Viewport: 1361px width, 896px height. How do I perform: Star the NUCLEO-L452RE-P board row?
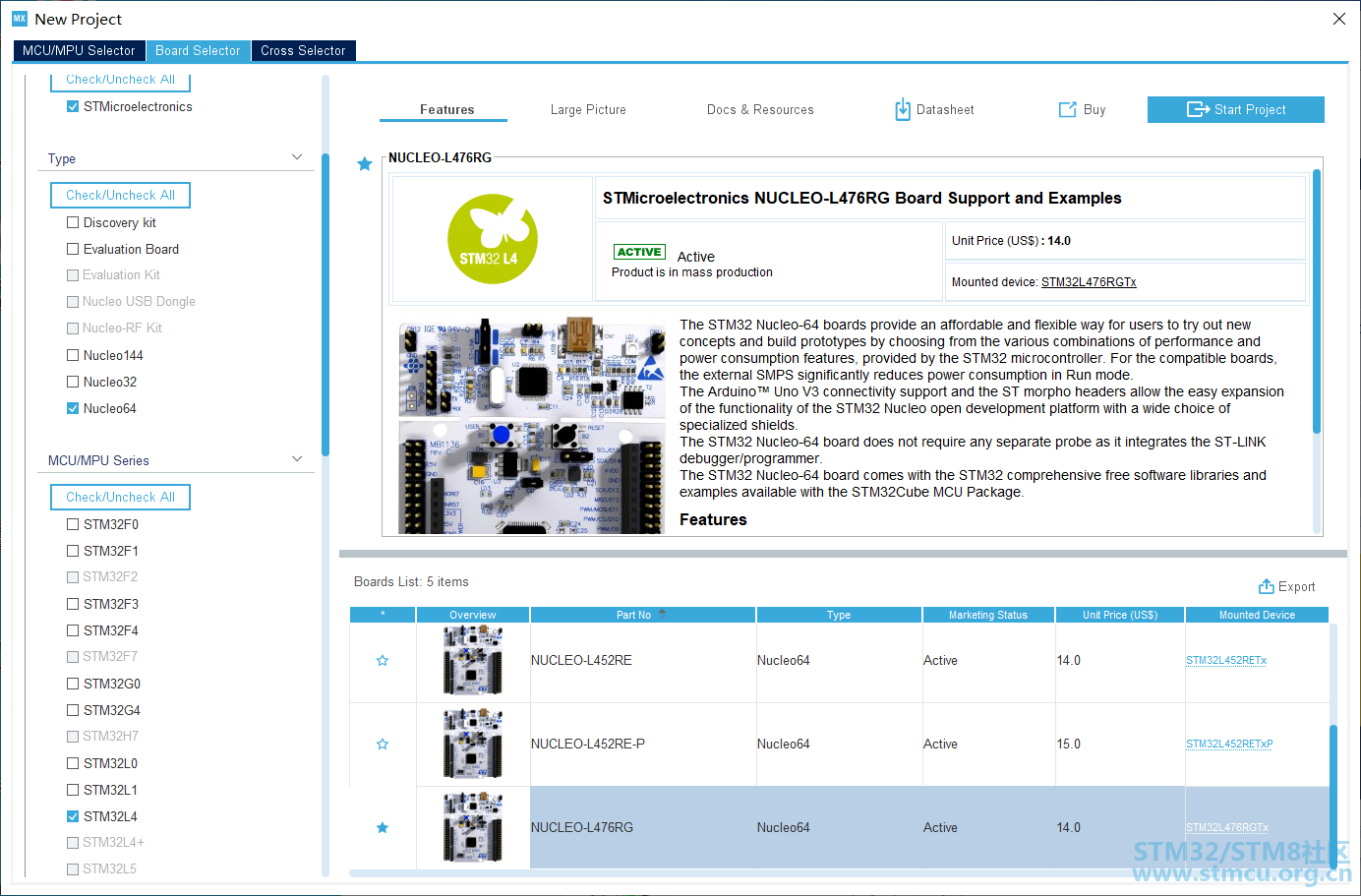[383, 745]
